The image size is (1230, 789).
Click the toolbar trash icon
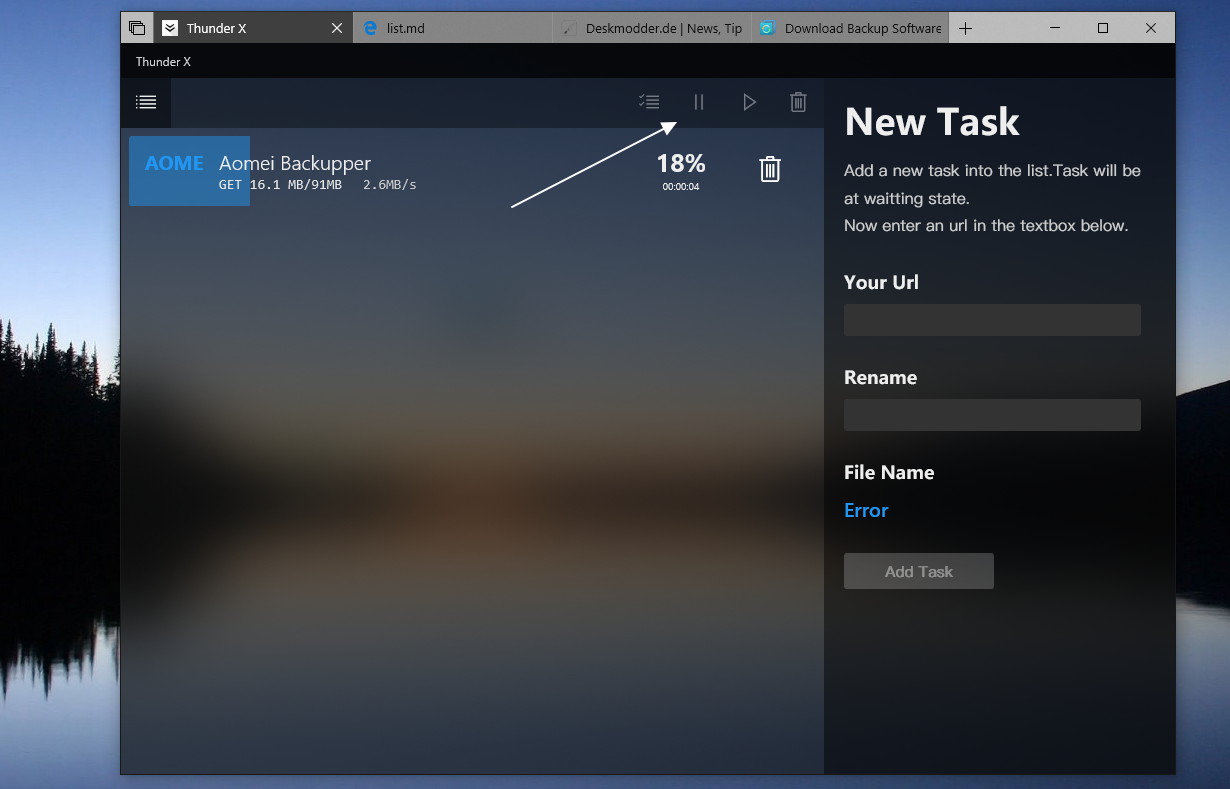click(798, 101)
